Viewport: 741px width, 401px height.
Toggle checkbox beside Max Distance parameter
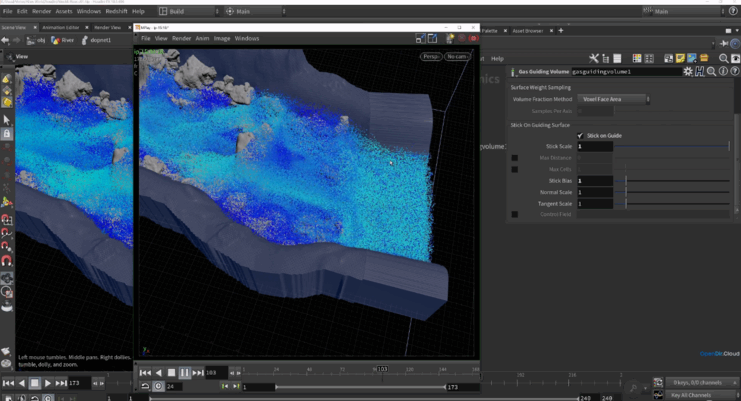click(515, 158)
